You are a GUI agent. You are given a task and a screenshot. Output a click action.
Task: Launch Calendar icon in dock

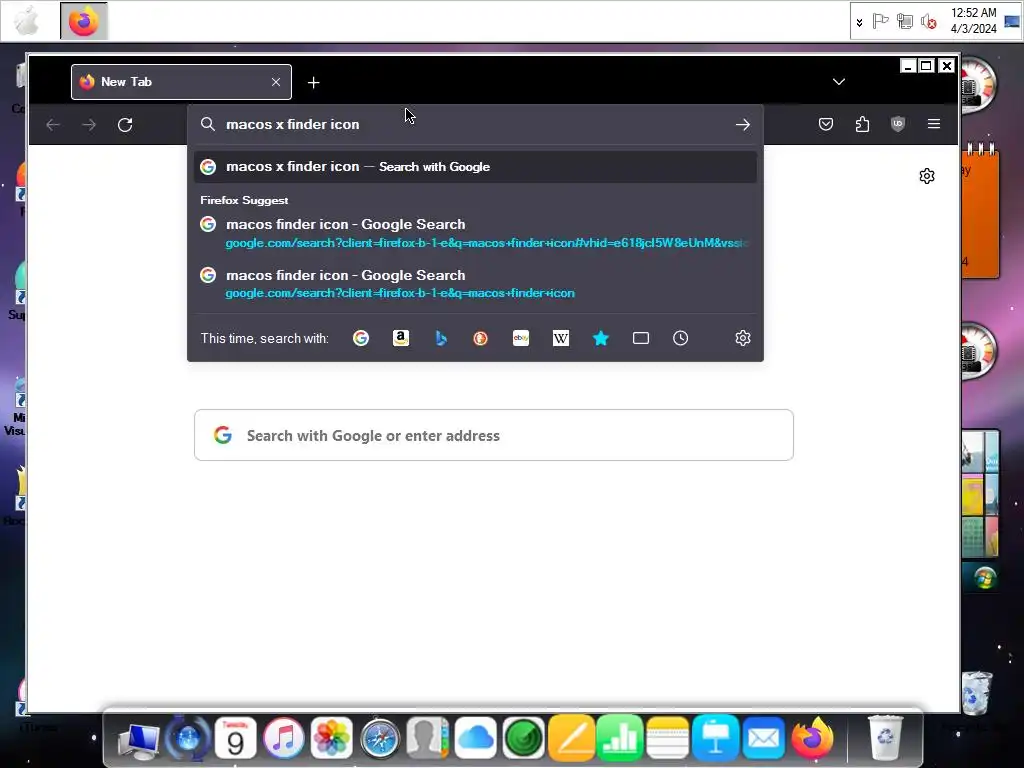tap(235, 739)
